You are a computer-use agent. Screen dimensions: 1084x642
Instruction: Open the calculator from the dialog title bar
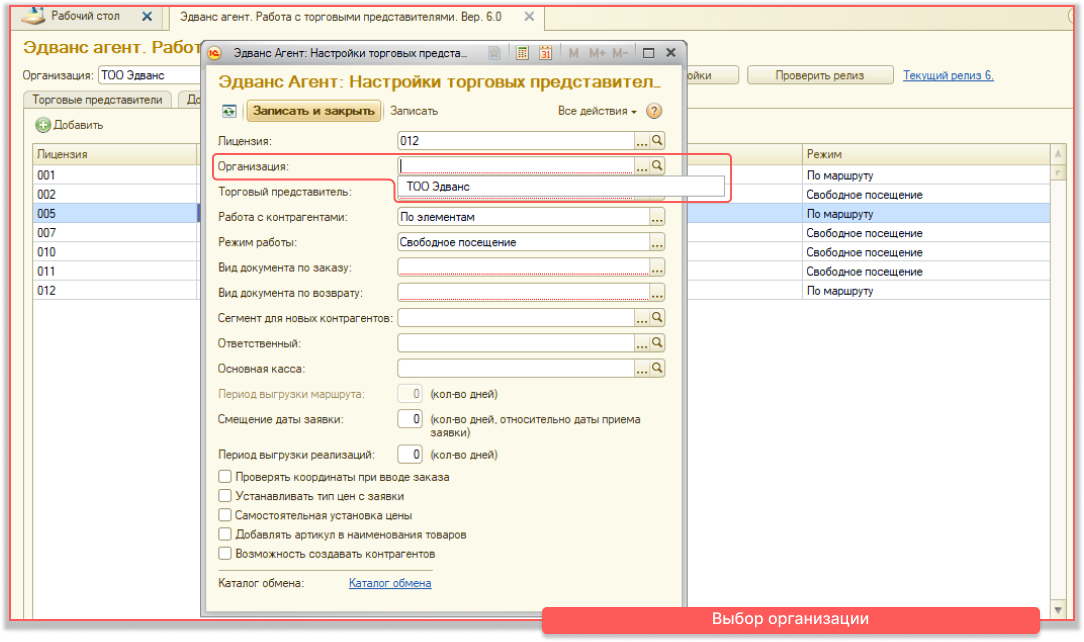point(523,53)
